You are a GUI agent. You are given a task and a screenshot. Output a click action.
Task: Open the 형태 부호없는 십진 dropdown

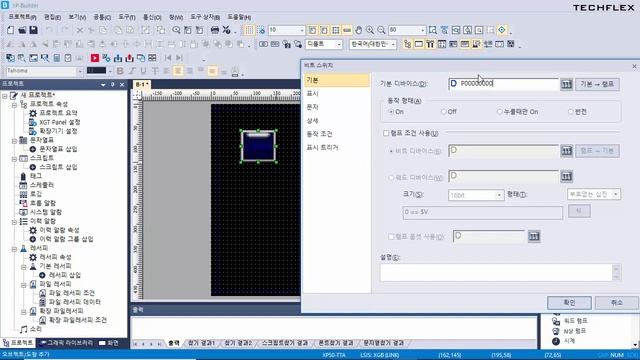point(616,194)
